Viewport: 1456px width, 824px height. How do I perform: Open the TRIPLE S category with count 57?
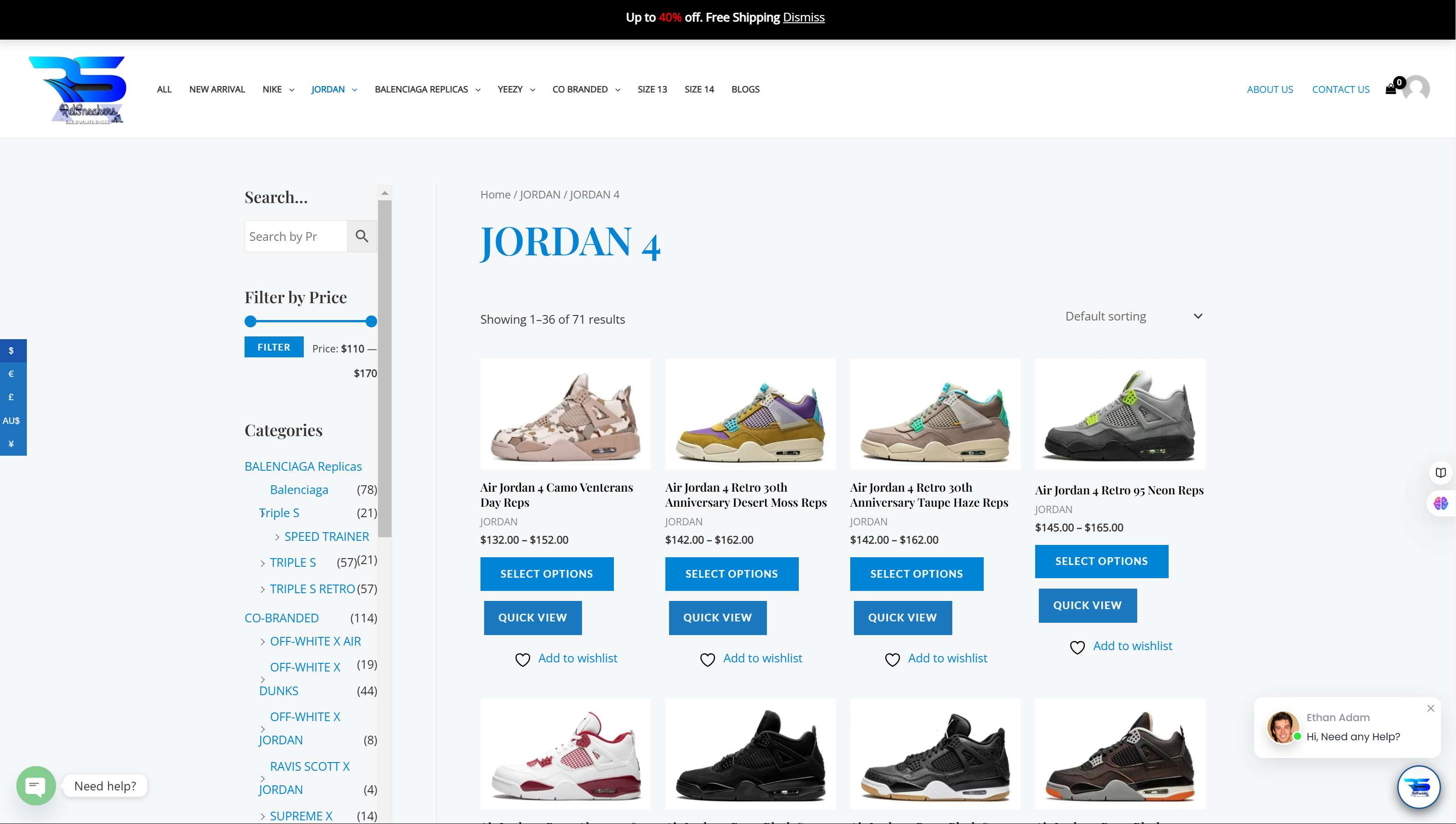tap(293, 563)
